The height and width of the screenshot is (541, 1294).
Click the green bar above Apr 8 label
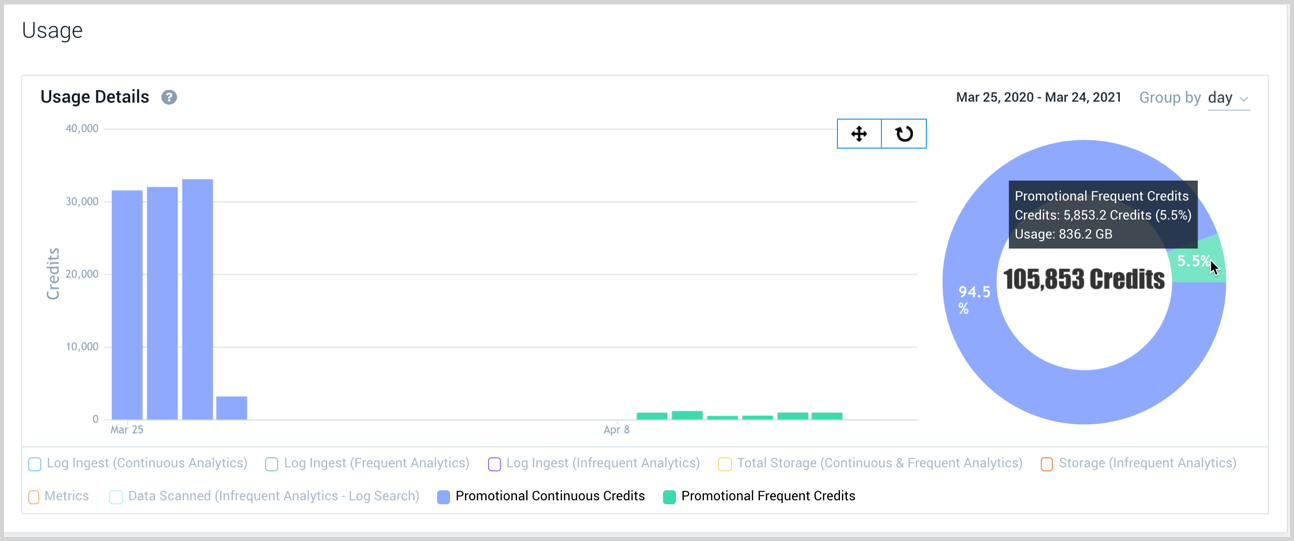(652, 416)
